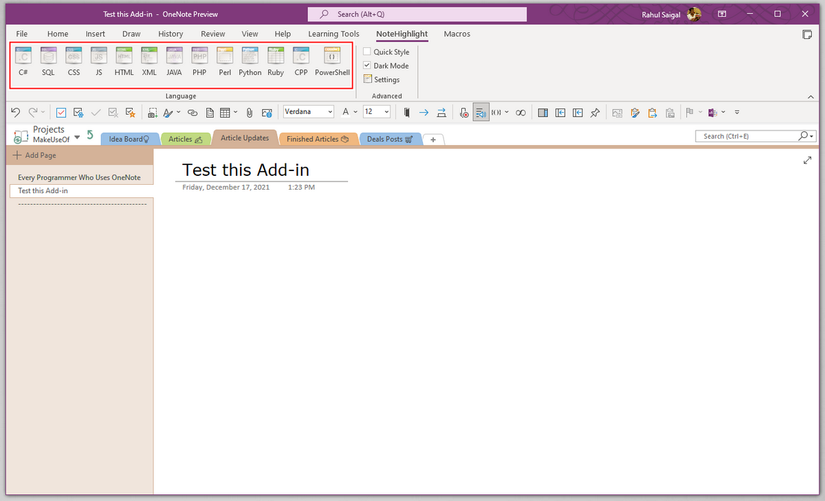825x501 pixels.
Task: Expand the table insert dropdown arrow
Action: (235, 112)
